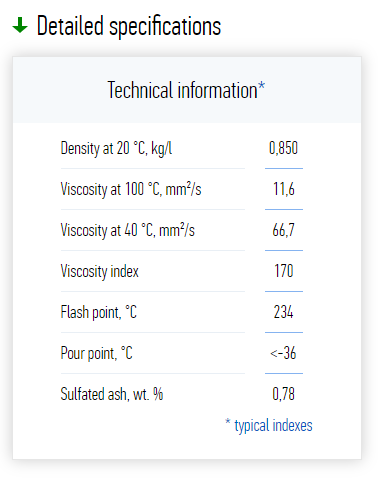The width and height of the screenshot is (378, 480).
Task: Select the Pour point label
Action: (x=97, y=353)
